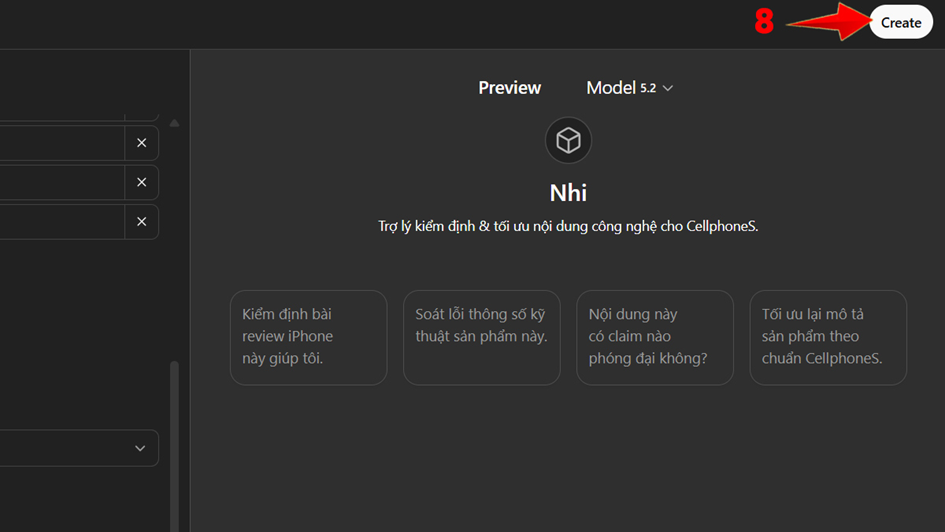945x532 pixels.
Task: Open the Model 5.2 dropdown
Action: [629, 88]
